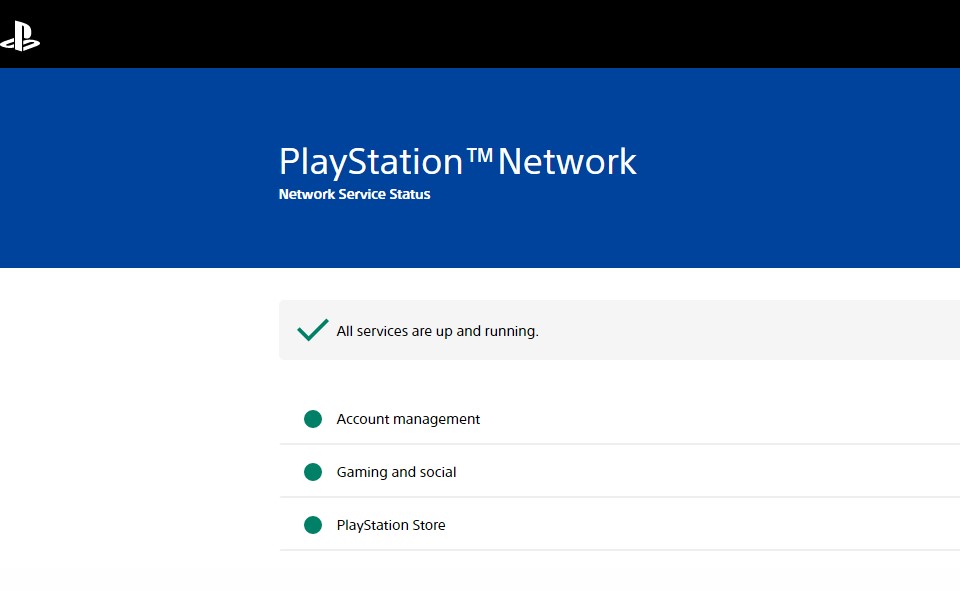This screenshot has height=591, width=960.
Task: Click the green dot beside Gaming and social
Action: click(313, 472)
